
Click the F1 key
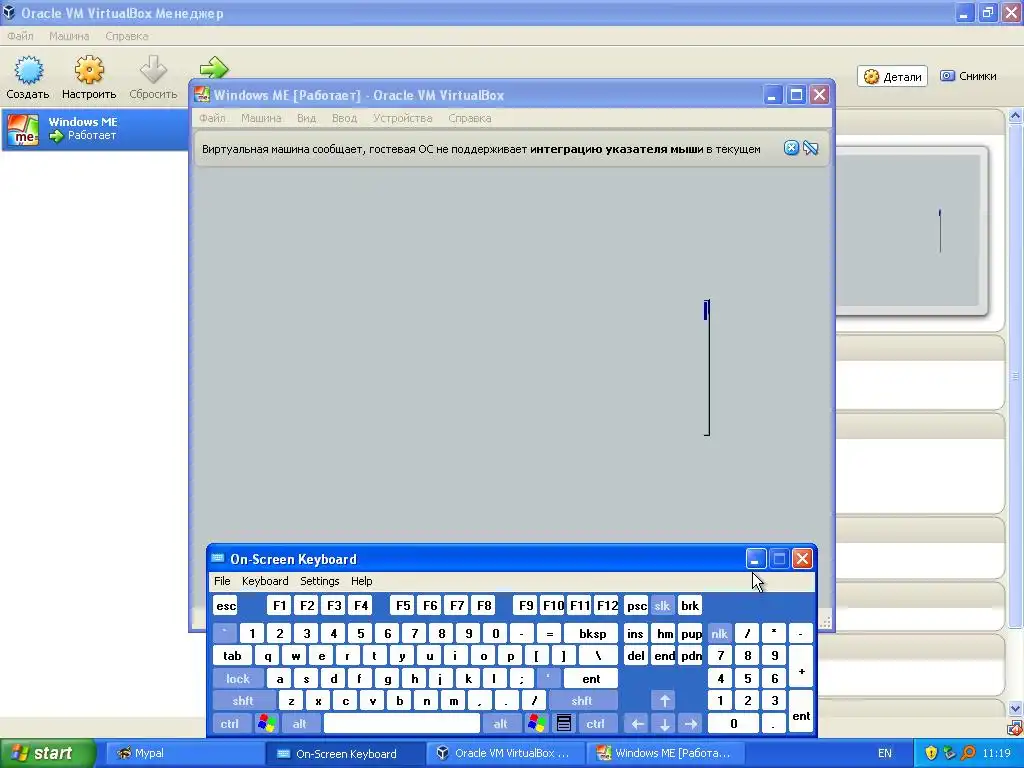click(x=279, y=606)
